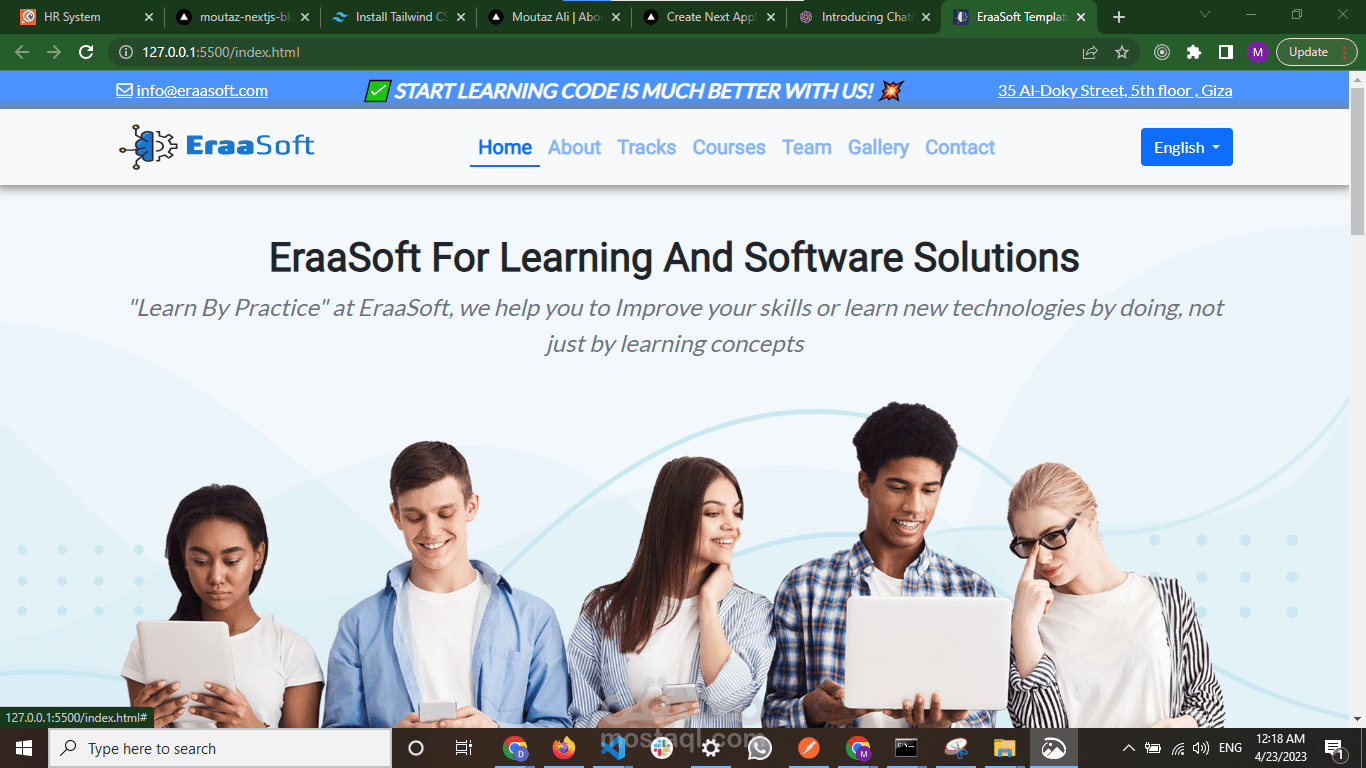Open Chrome with D profile from taskbar
The image size is (1366, 768).
515,748
